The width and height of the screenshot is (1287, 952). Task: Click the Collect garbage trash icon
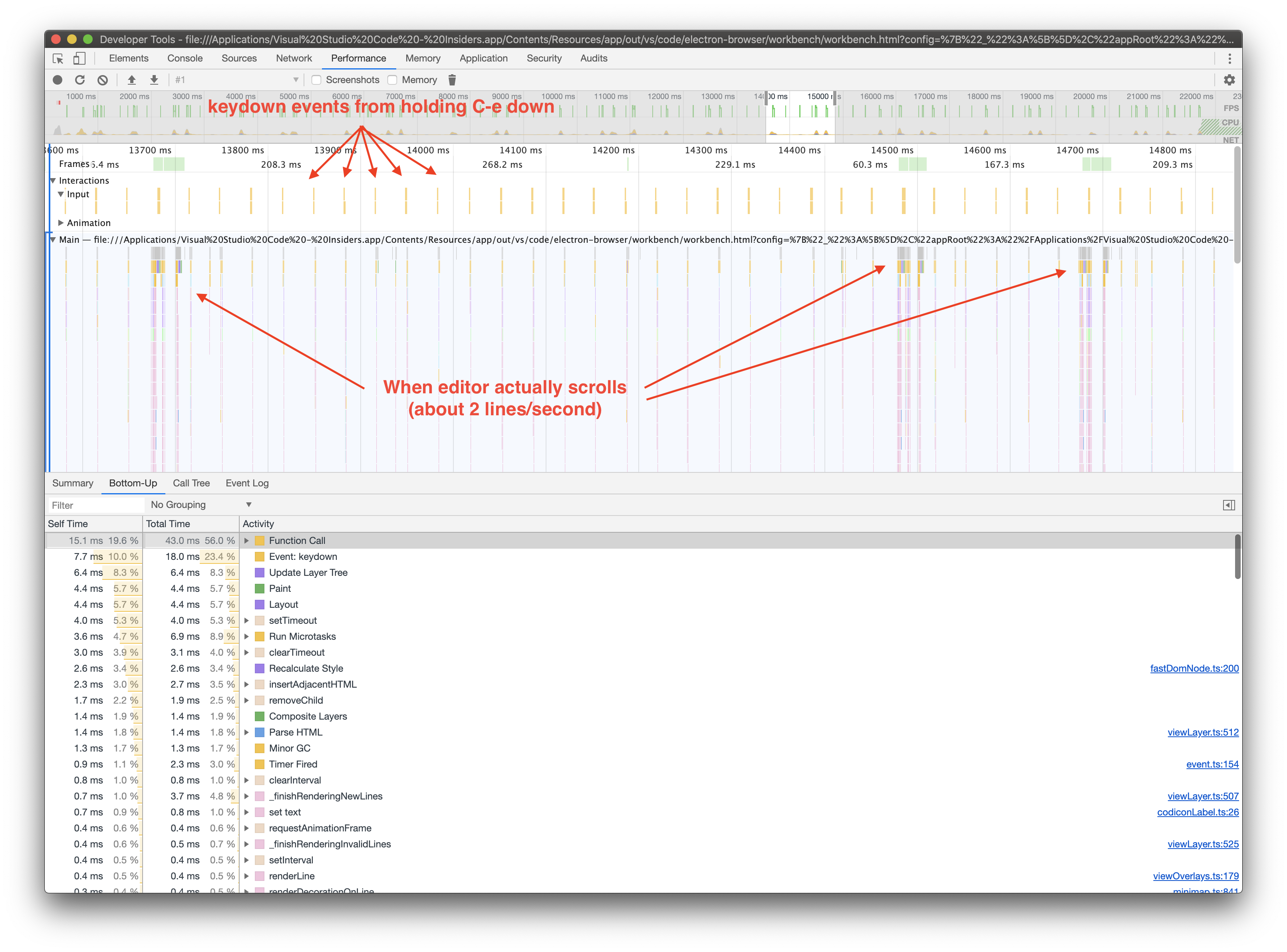[x=452, y=80]
